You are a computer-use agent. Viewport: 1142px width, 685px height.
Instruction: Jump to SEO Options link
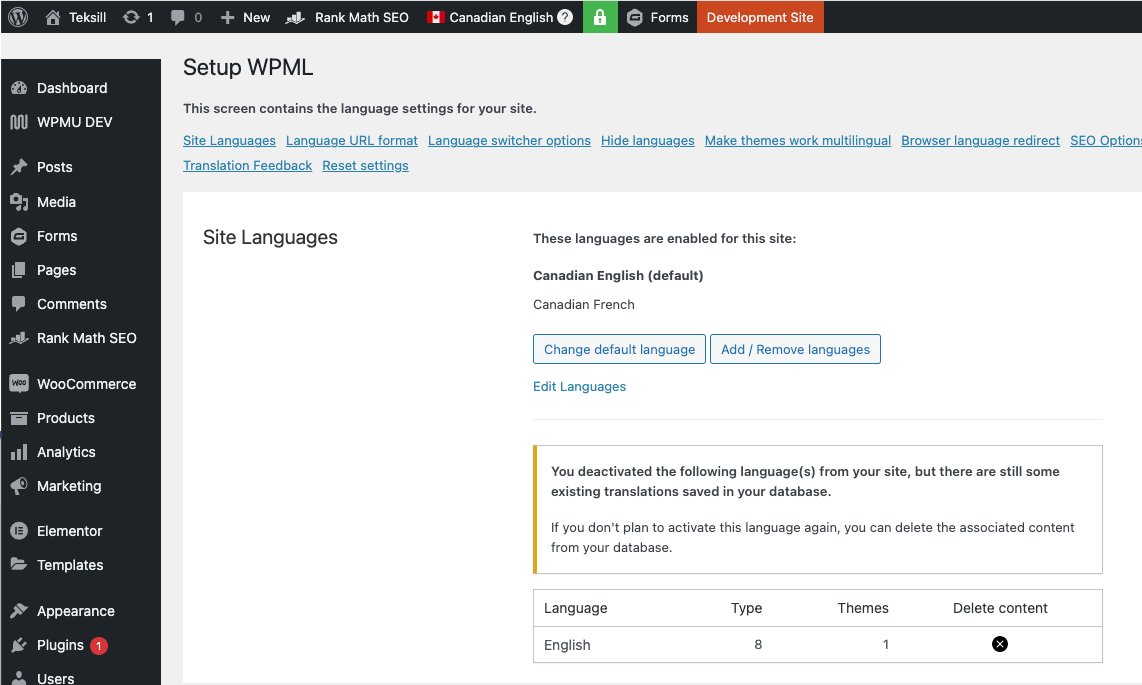click(x=1106, y=140)
